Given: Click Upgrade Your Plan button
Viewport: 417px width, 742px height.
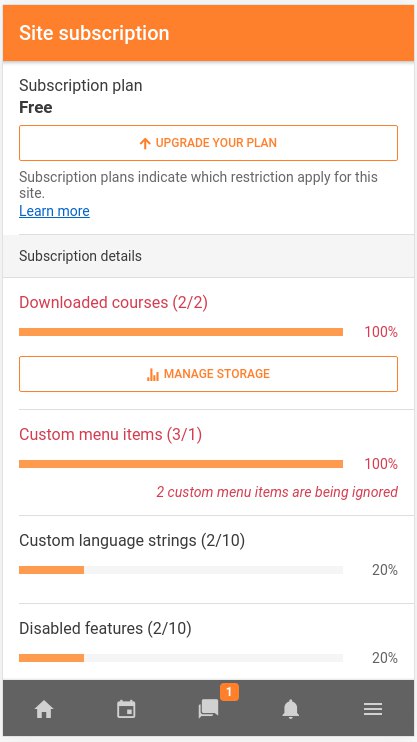Looking at the screenshot, I should tap(208, 143).
